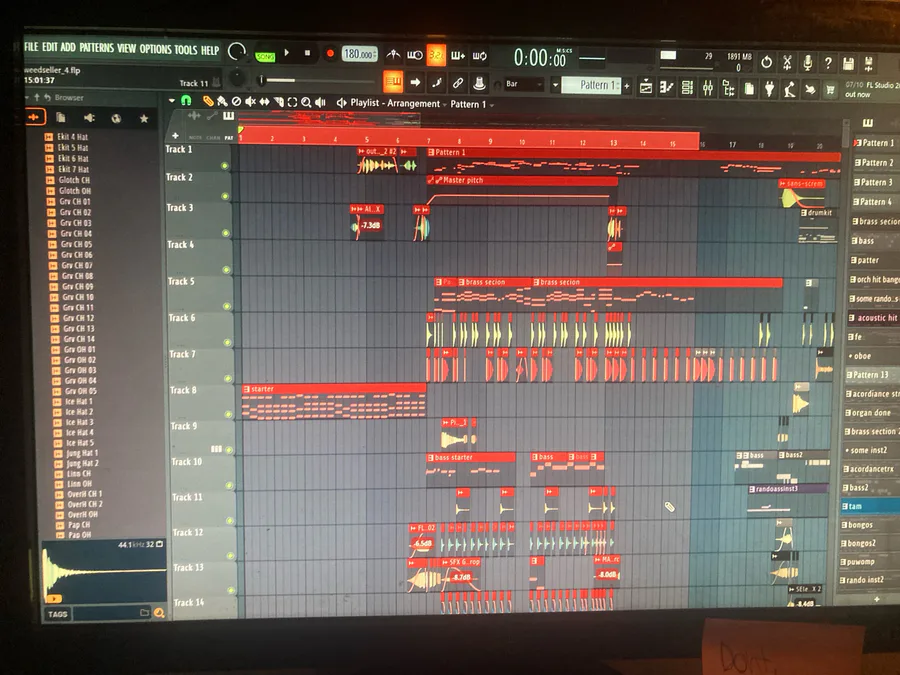Toggle the Track 2 mute LED
The height and width of the screenshot is (675, 900).
tap(225, 196)
